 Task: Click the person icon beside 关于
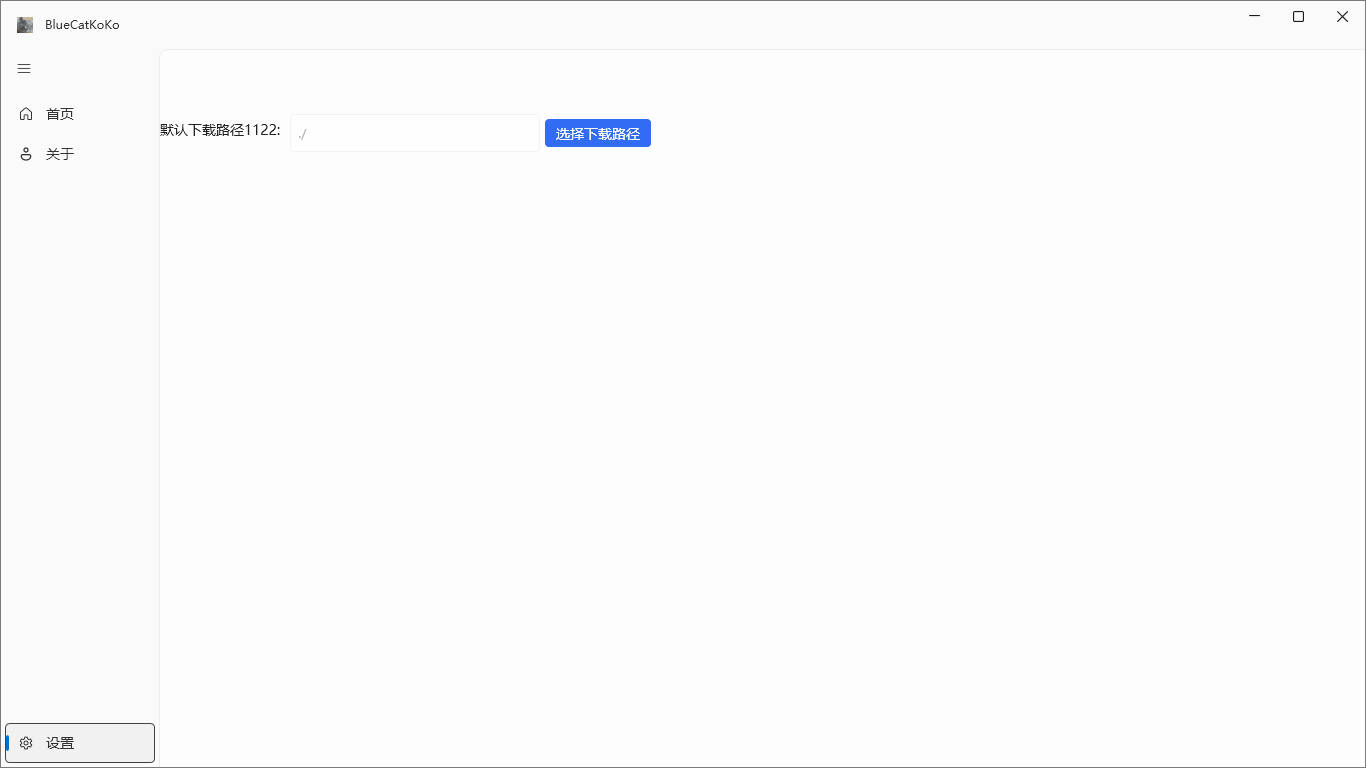click(26, 154)
